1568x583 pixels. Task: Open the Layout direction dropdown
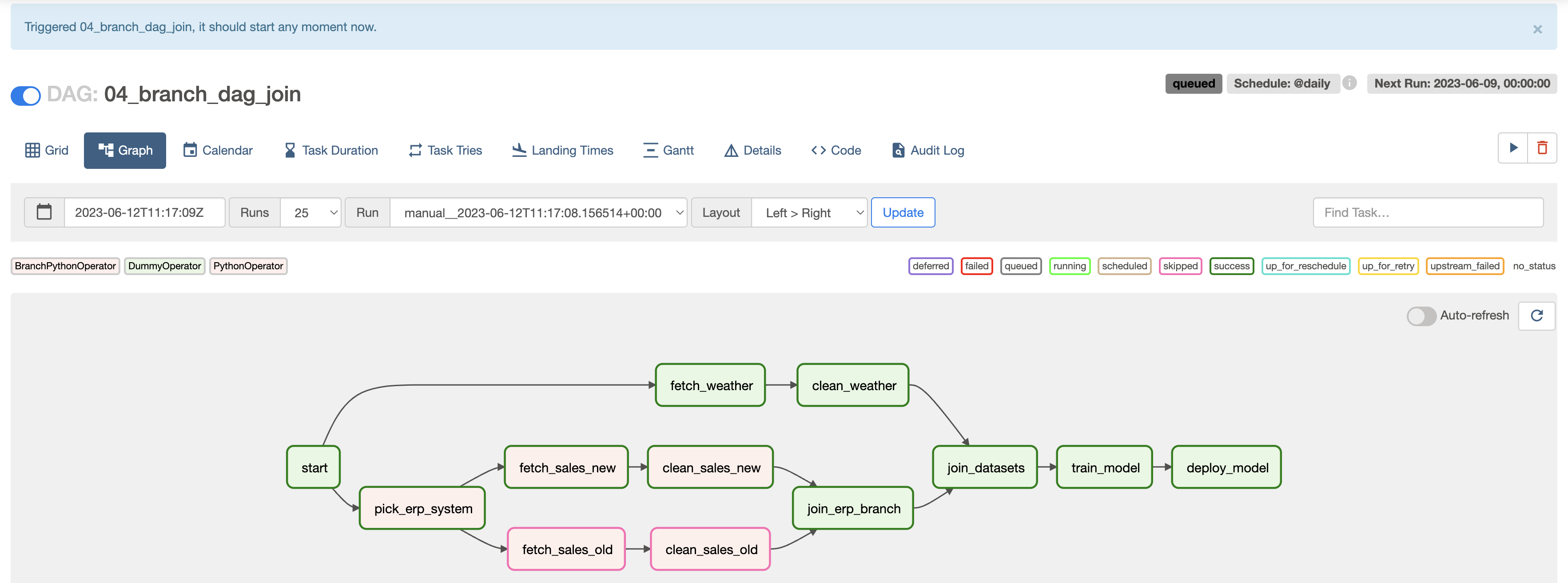[809, 212]
